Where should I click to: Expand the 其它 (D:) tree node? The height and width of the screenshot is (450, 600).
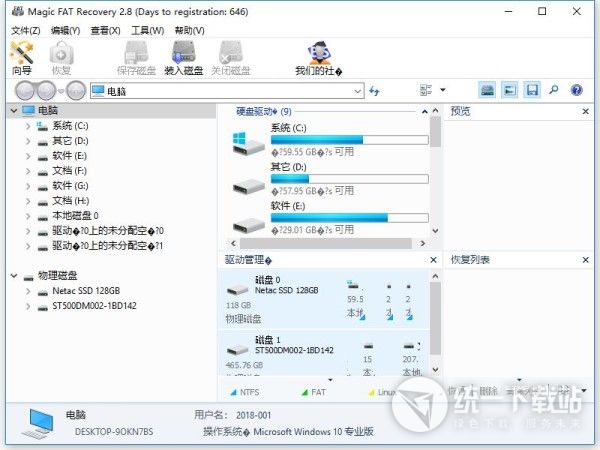pyautogui.click(x=28, y=141)
